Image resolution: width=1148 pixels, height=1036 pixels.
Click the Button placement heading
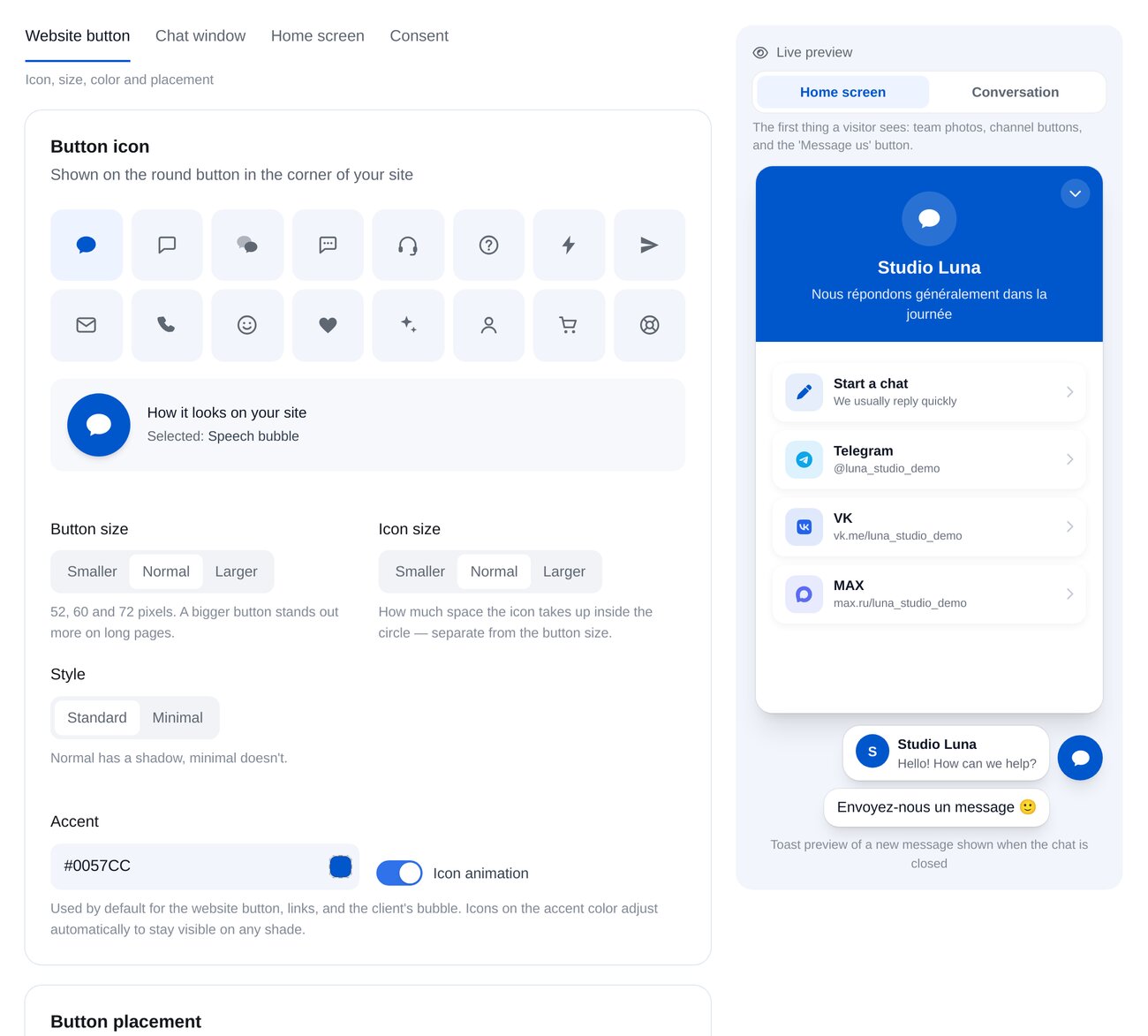125,1022
